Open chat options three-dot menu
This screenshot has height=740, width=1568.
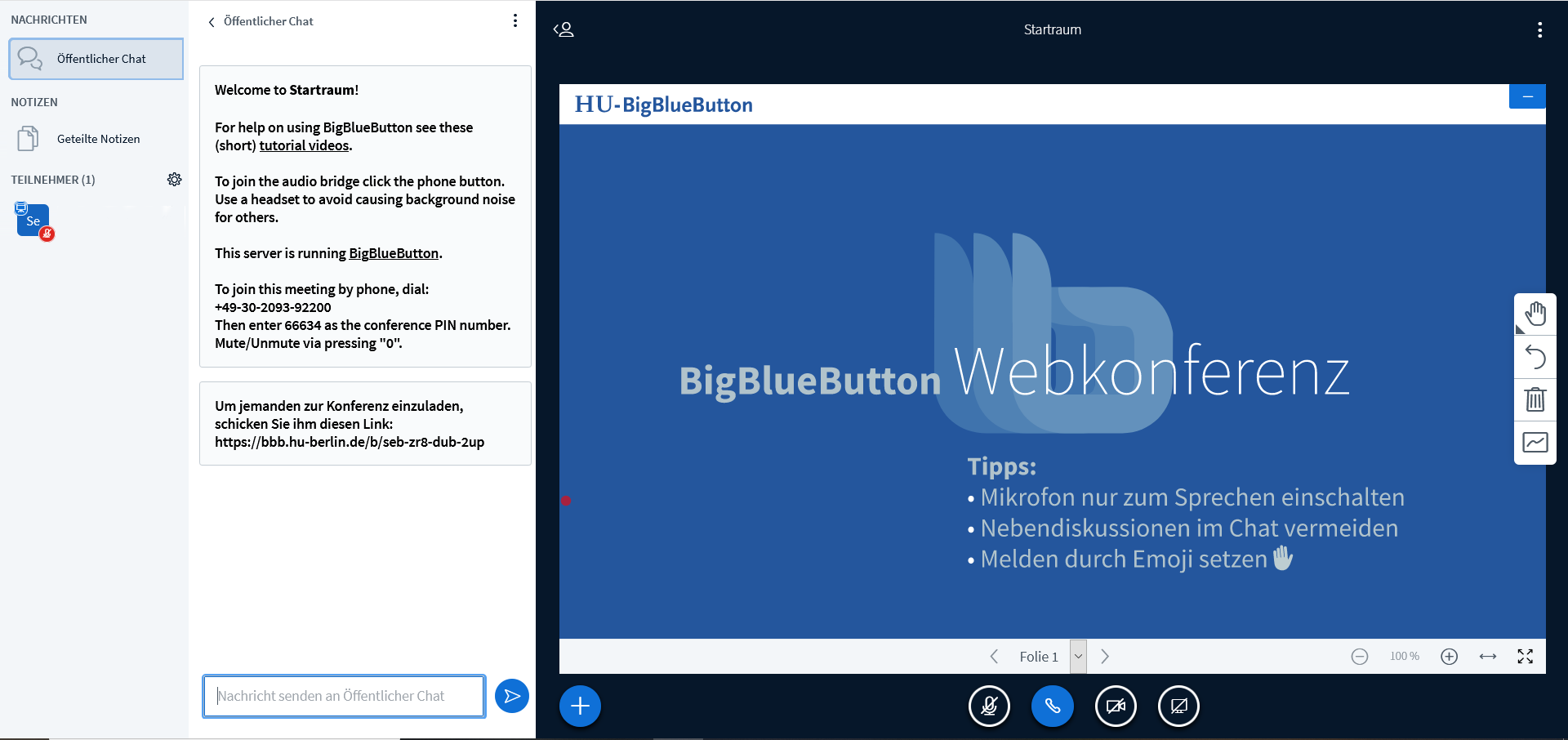click(515, 20)
